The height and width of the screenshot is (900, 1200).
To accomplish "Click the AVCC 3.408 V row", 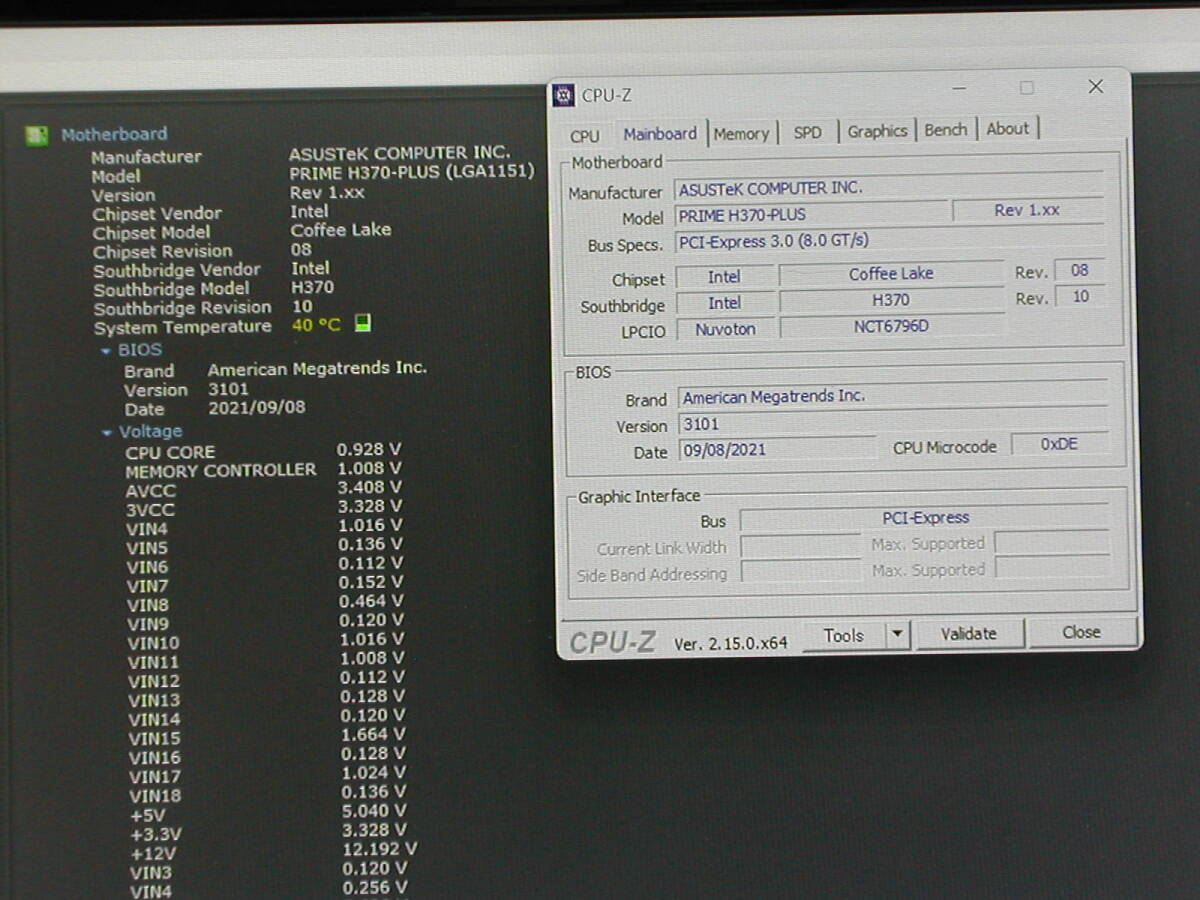I will coord(264,489).
